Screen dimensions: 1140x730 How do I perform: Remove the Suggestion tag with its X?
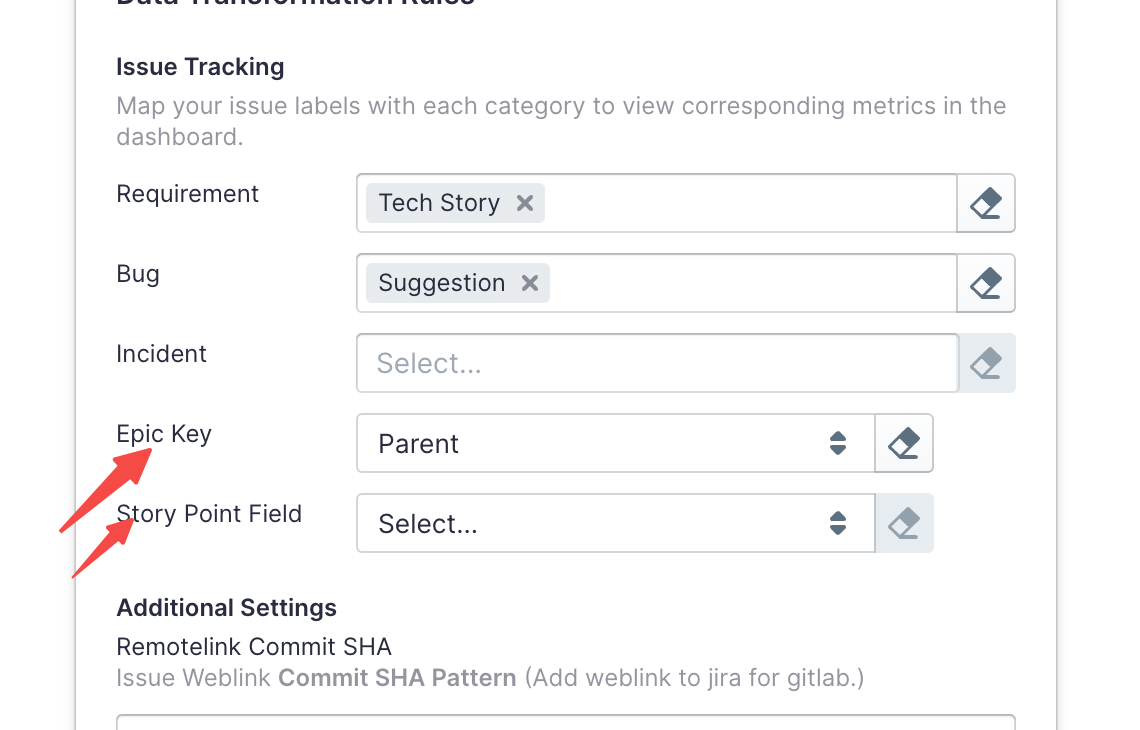(530, 283)
